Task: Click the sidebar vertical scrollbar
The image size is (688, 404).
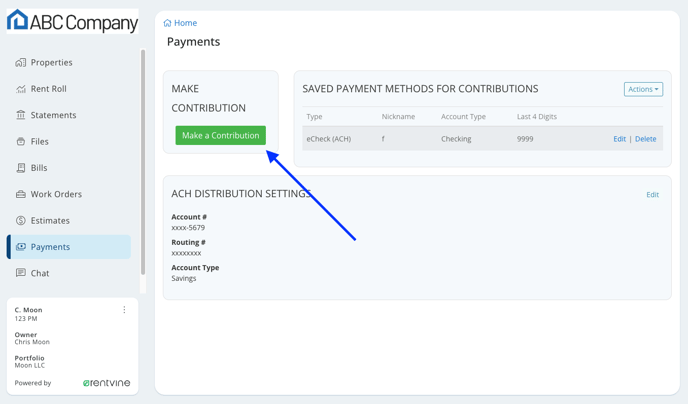Action: click(143, 161)
